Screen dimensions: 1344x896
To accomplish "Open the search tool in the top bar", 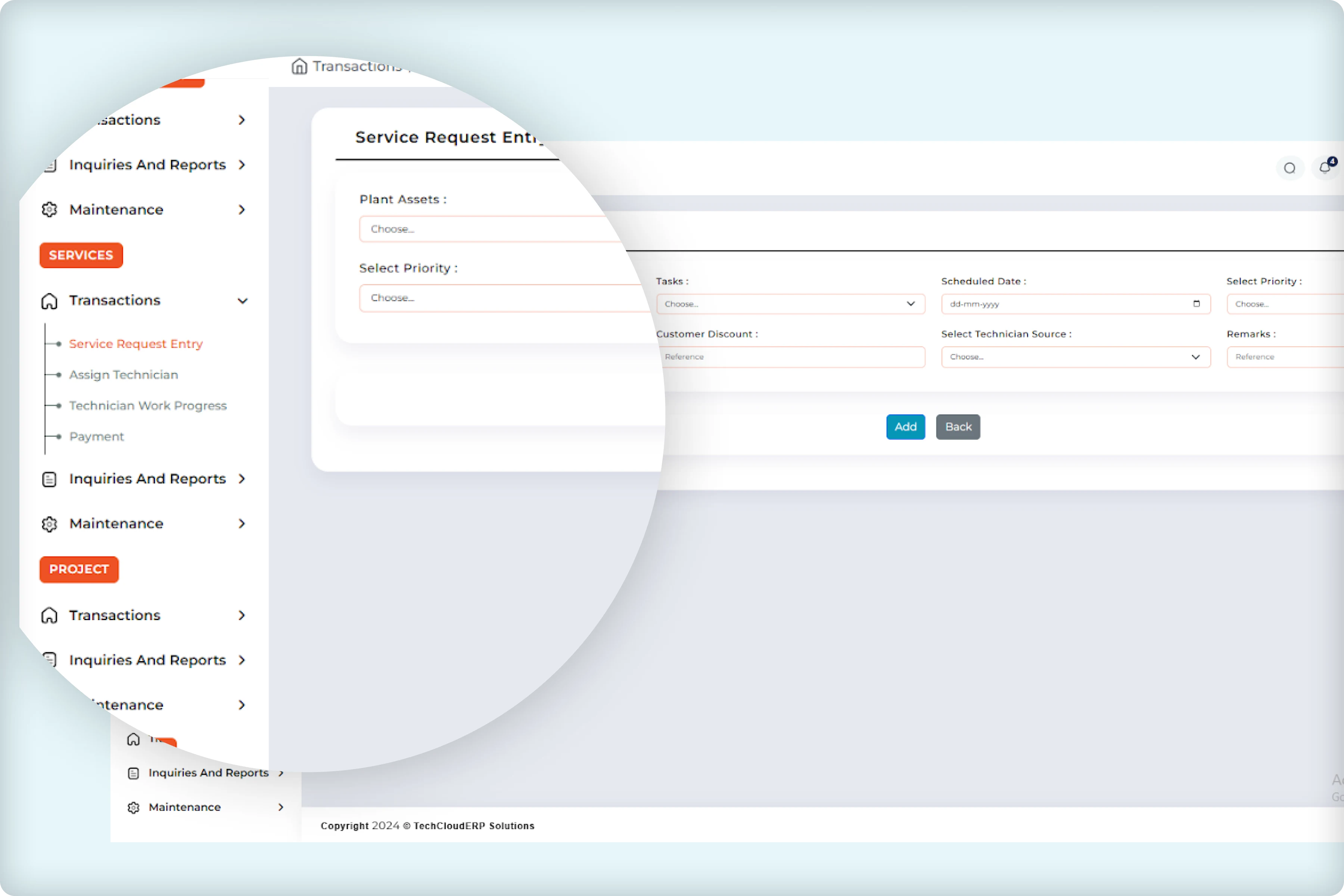I will pyautogui.click(x=1290, y=167).
